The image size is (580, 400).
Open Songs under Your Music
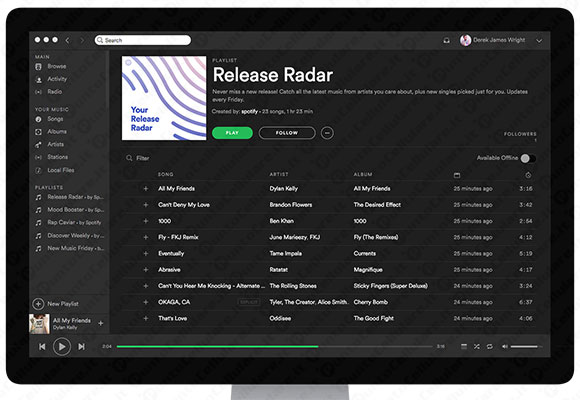point(55,119)
